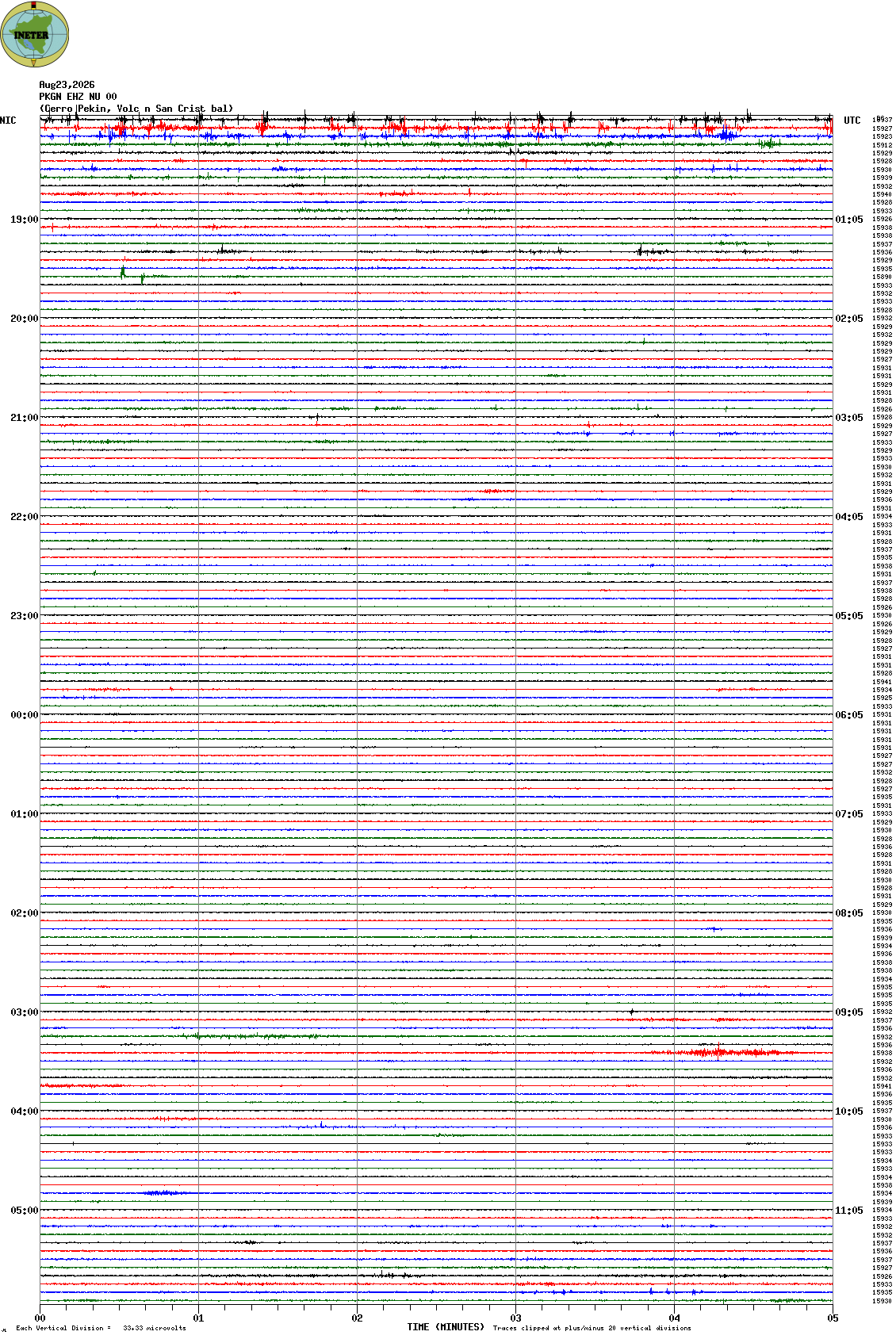
Task: Click the UTC time header
Action: pyautogui.click(x=852, y=121)
